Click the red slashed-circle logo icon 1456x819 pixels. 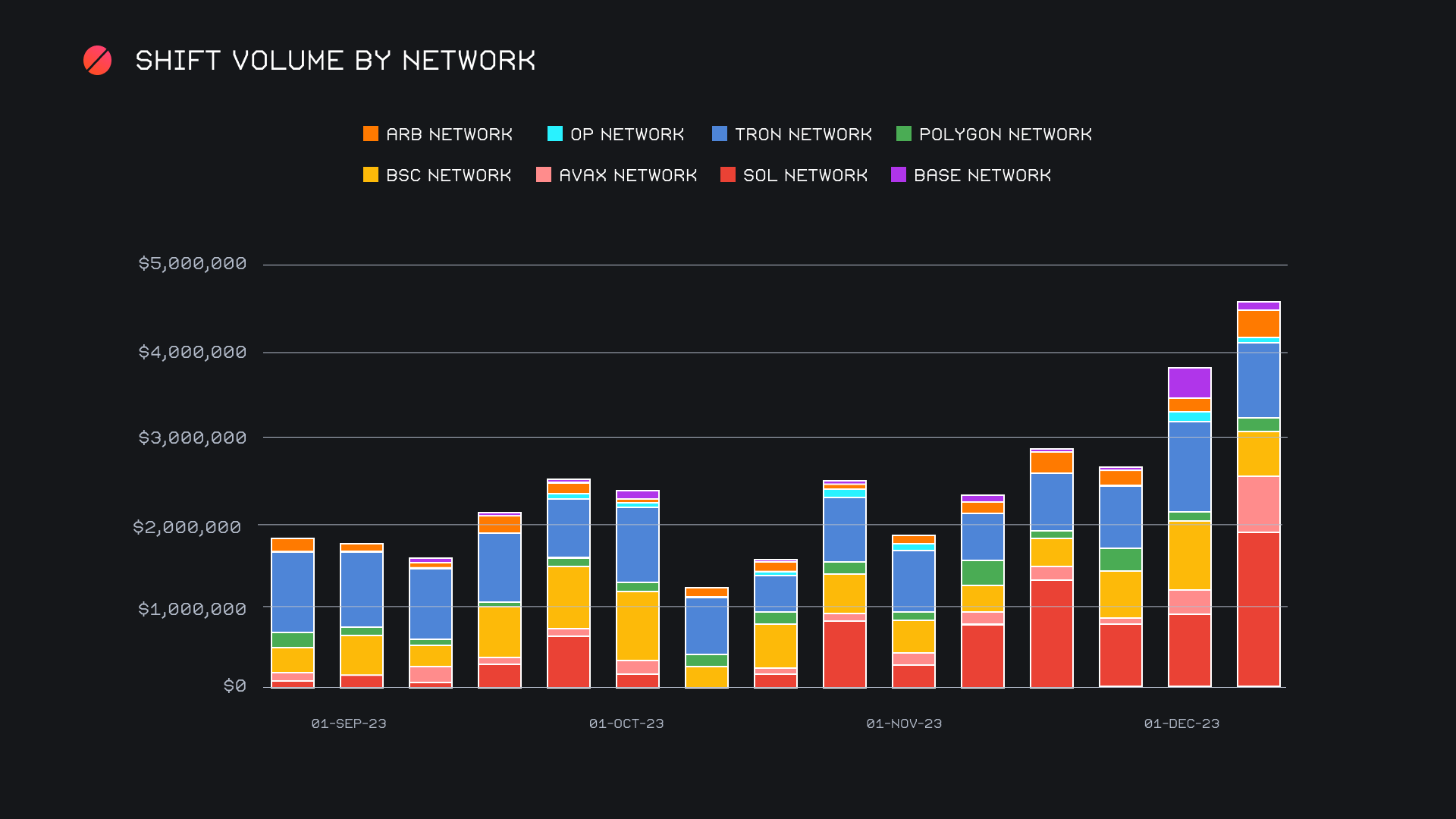pyautogui.click(x=97, y=61)
